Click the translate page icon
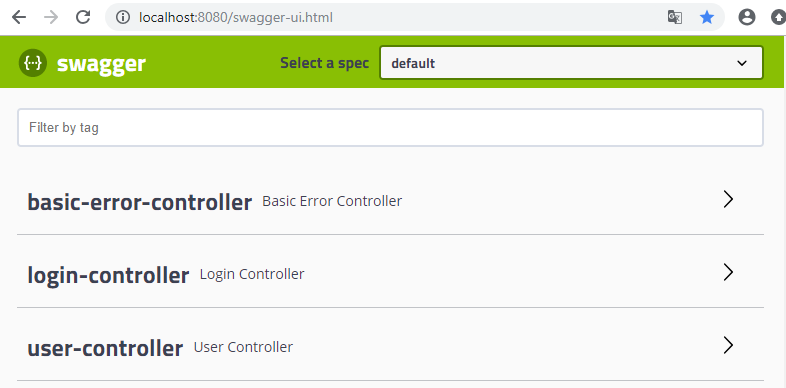The height and width of the screenshot is (388, 786). point(675,18)
